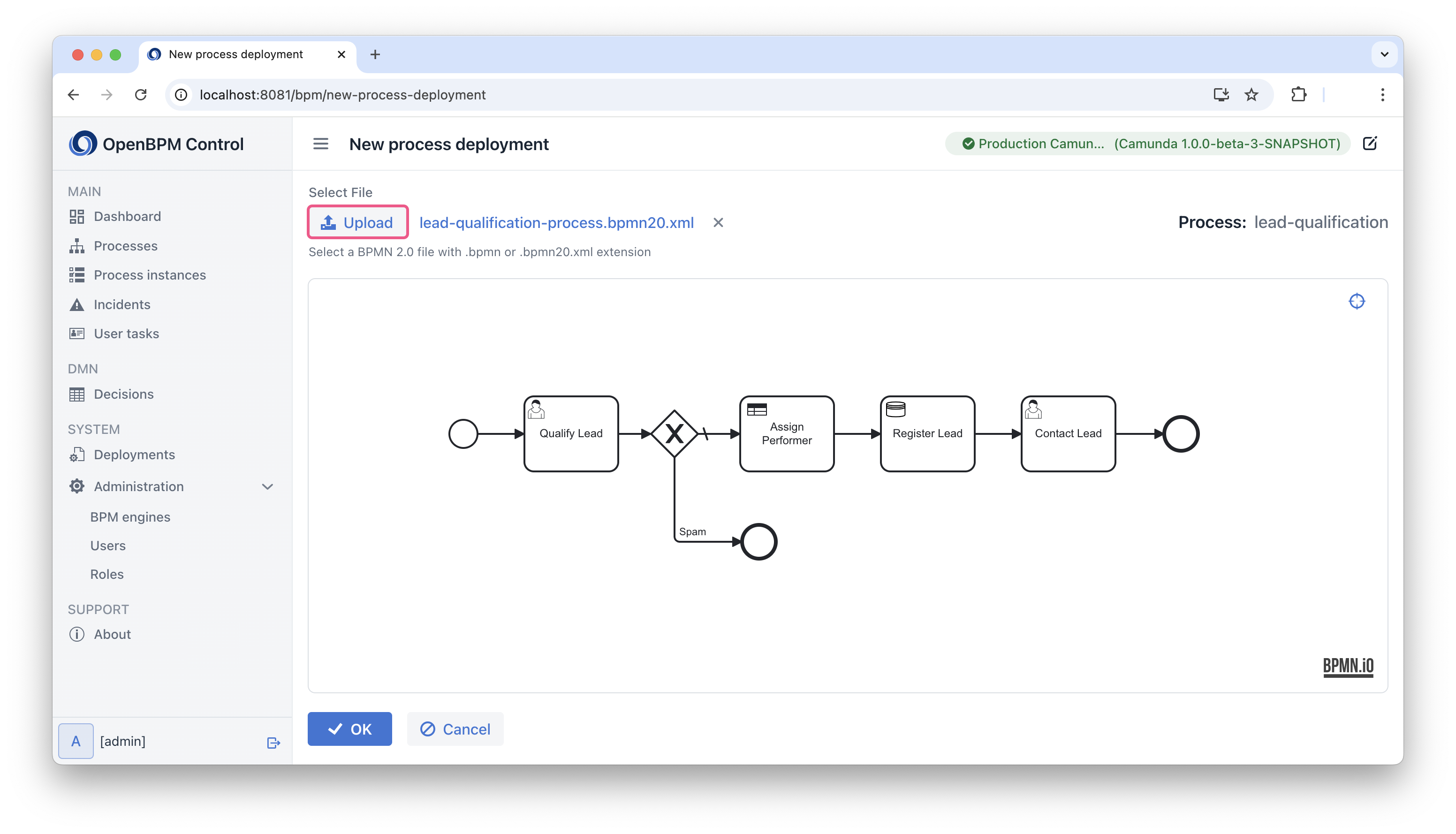
Task: Select the Register Lead task node
Action: point(927,433)
